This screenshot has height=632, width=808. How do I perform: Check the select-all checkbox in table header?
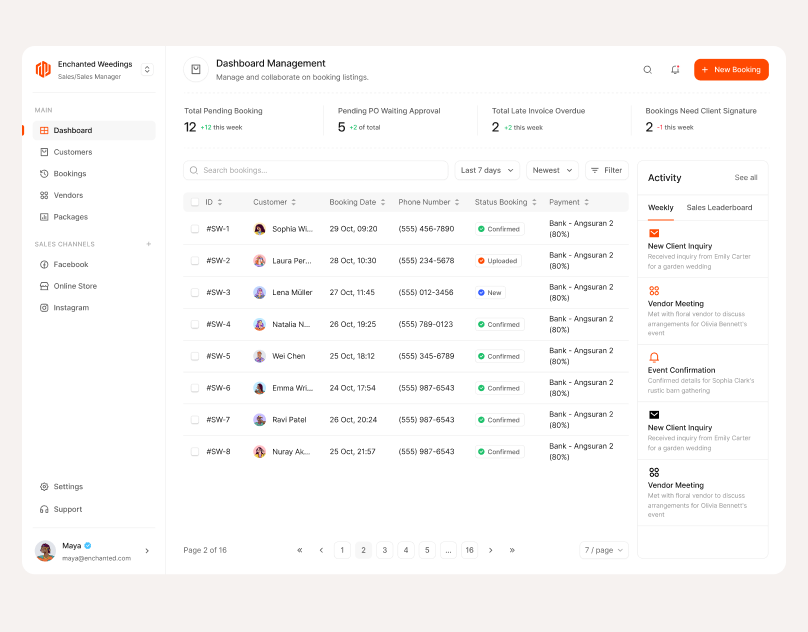[194, 201]
